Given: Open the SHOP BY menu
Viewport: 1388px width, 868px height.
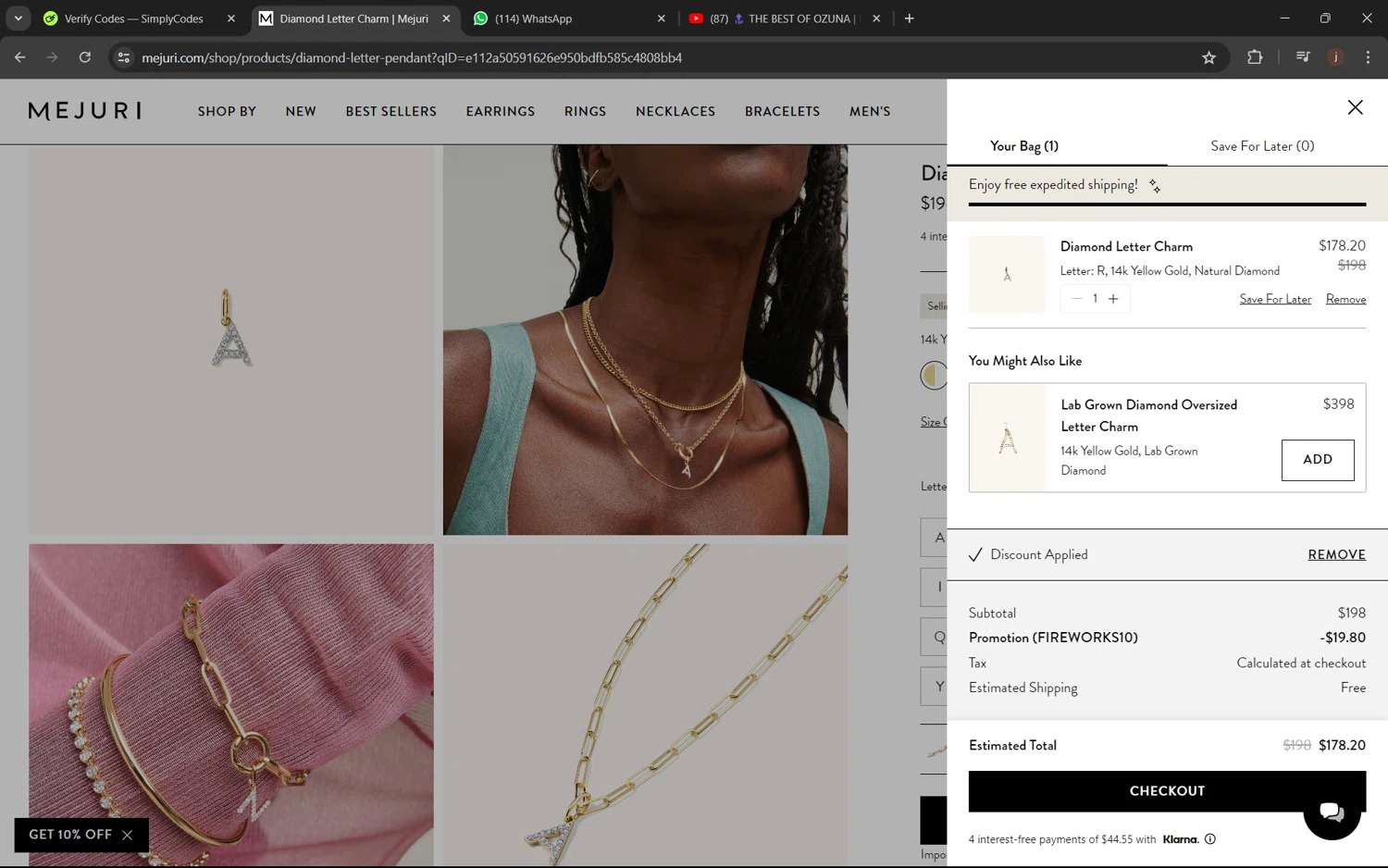Looking at the screenshot, I should [227, 111].
